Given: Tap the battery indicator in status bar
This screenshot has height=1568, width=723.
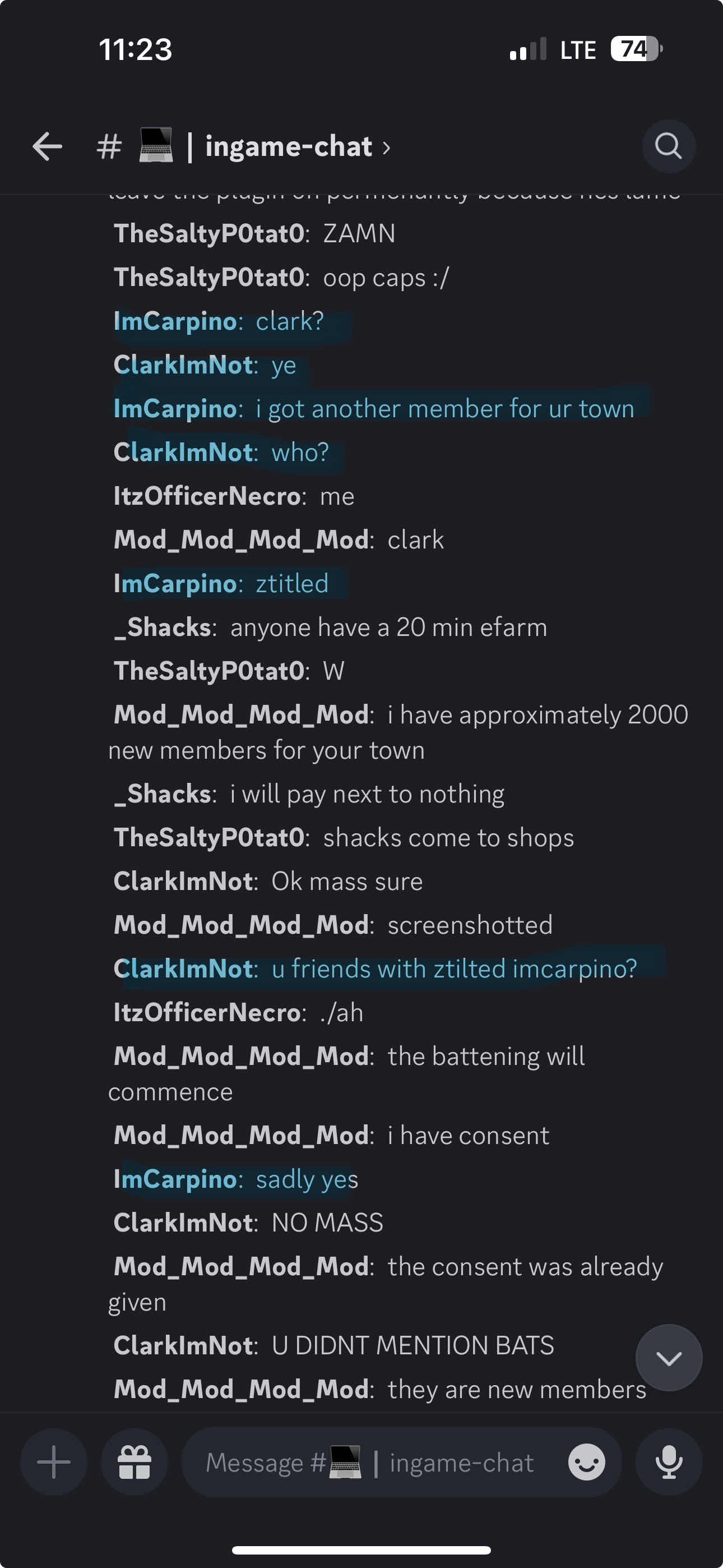Looking at the screenshot, I should pyautogui.click(x=636, y=49).
